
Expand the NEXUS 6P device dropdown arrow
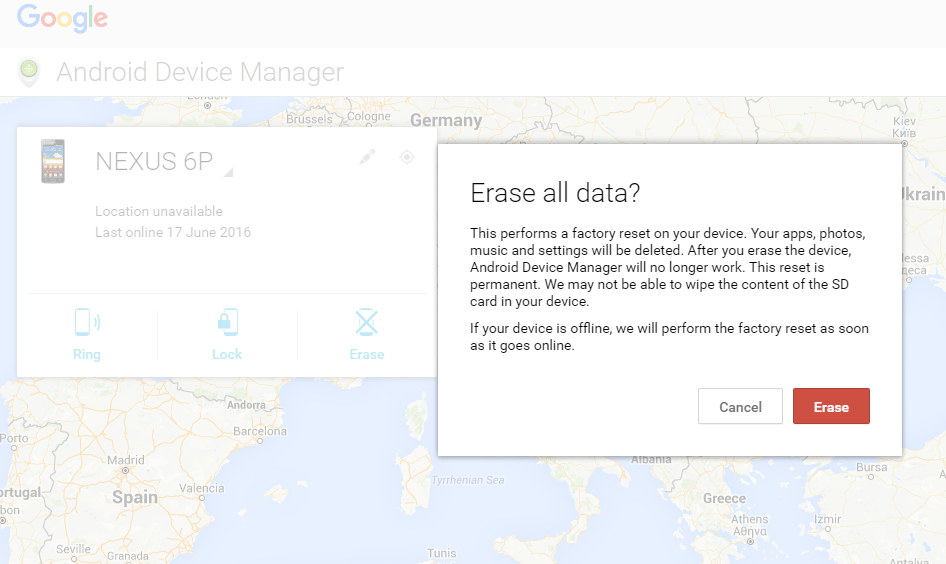(x=228, y=173)
